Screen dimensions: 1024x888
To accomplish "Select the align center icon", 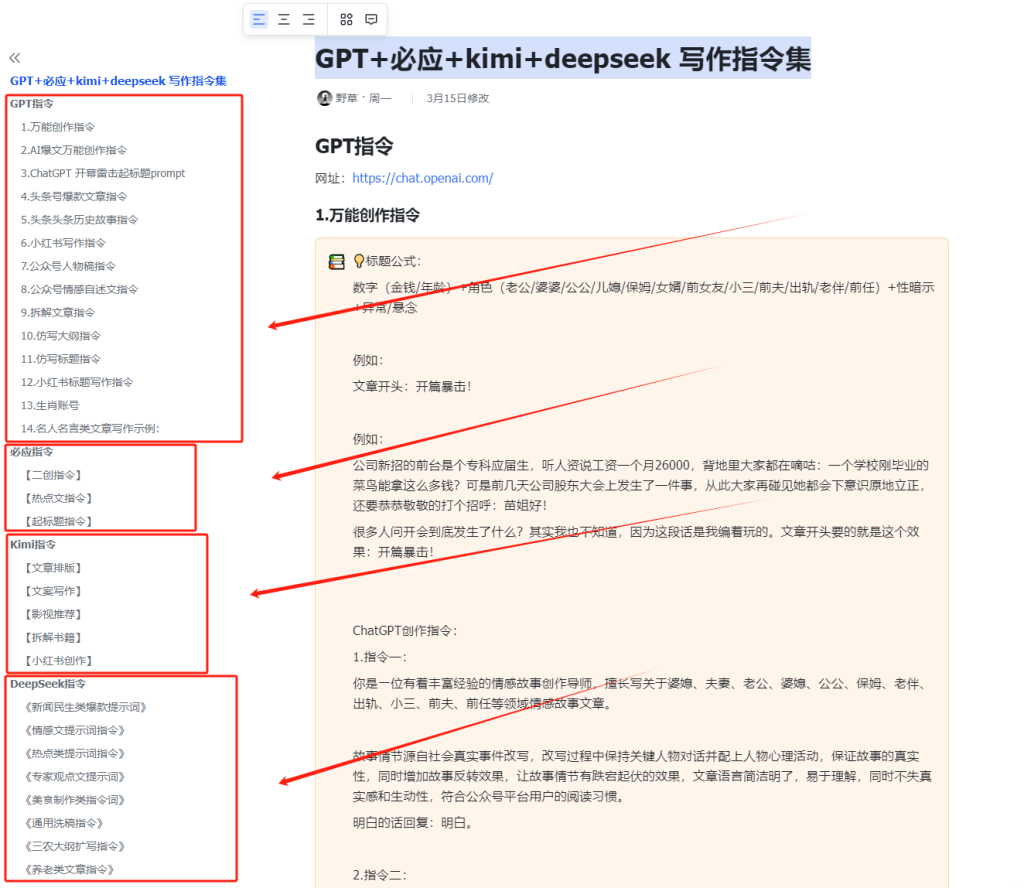I will (x=284, y=19).
